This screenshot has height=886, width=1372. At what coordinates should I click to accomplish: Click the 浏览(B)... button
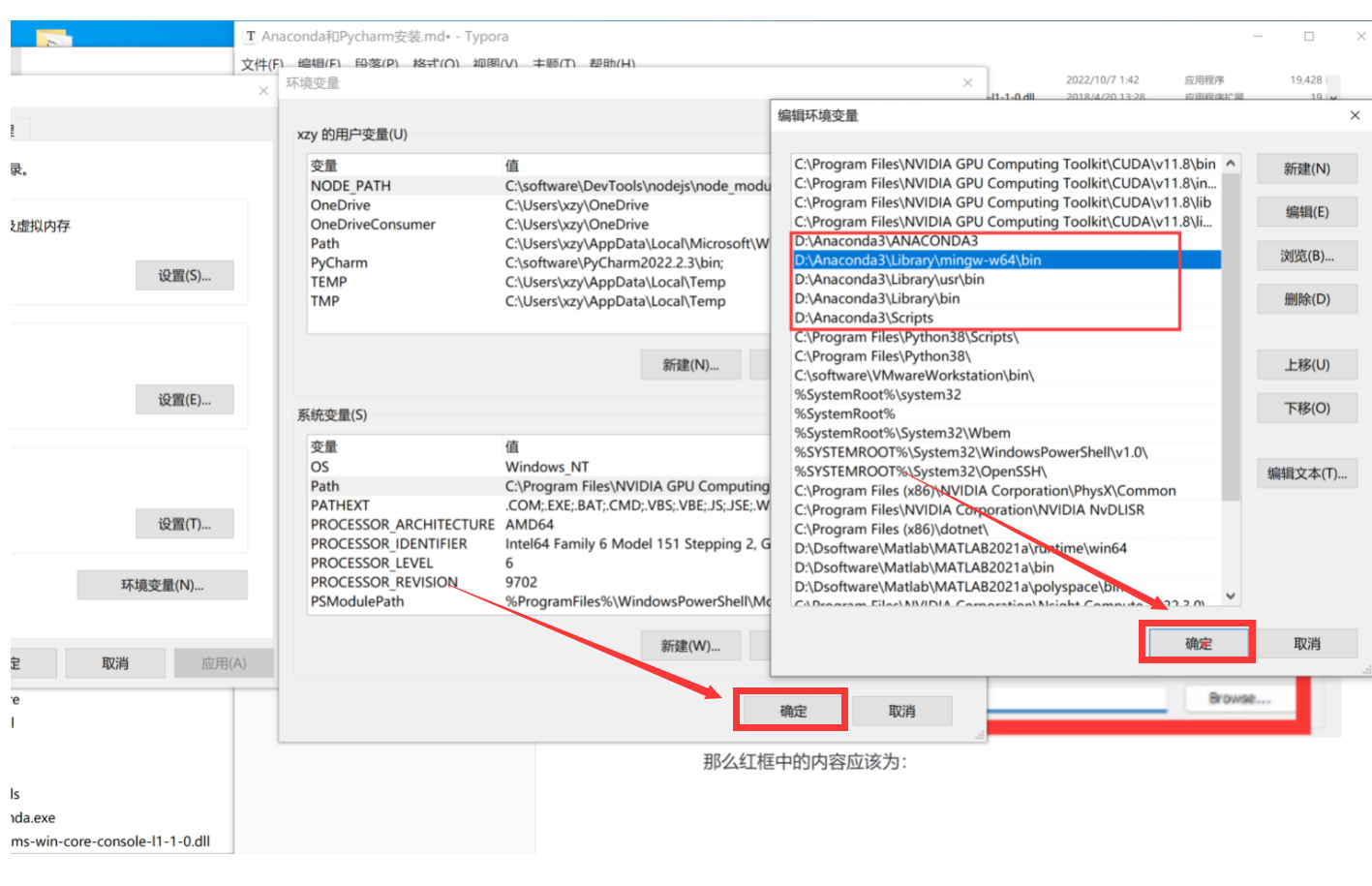1306,256
